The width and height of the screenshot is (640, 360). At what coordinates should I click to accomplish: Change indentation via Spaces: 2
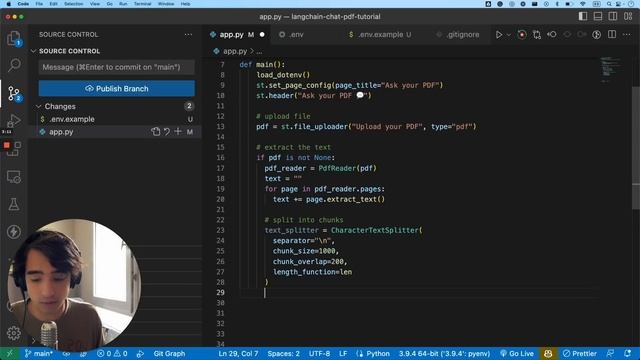pyautogui.click(x=284, y=353)
